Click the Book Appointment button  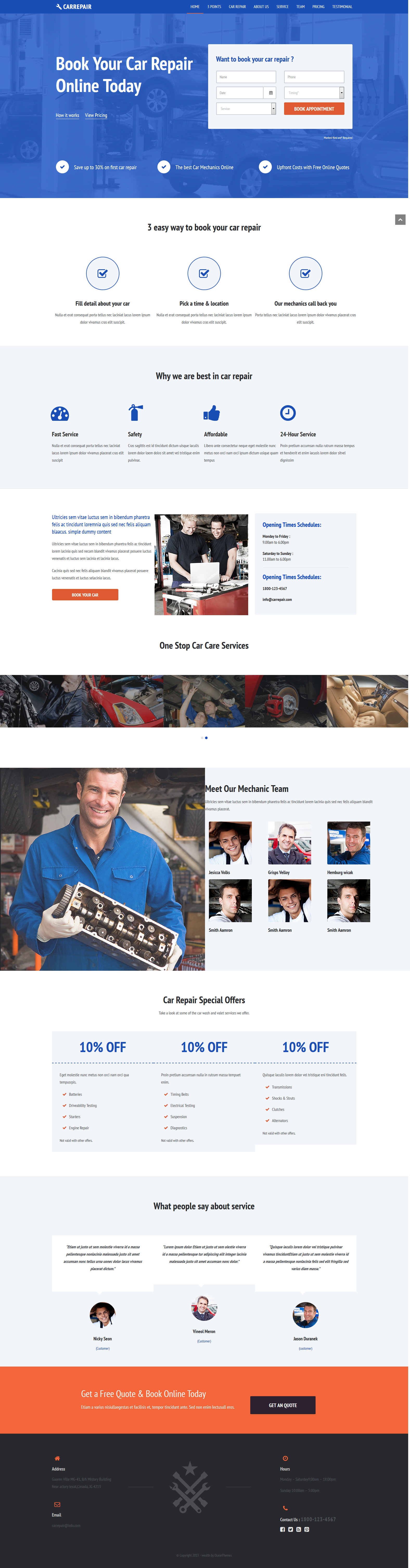tap(314, 108)
